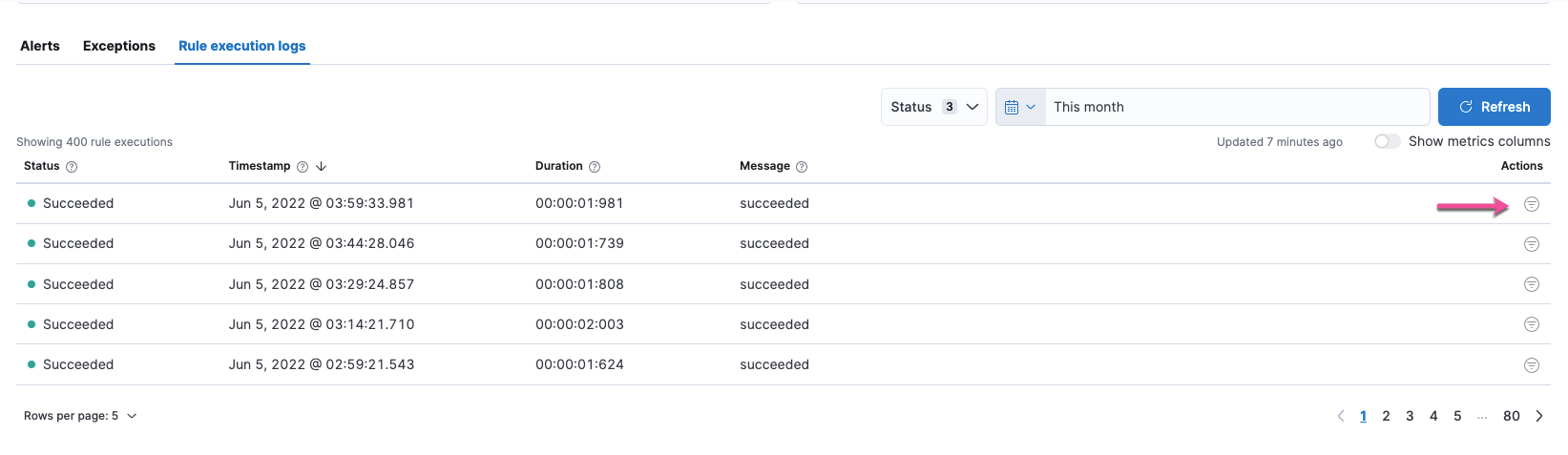Click the next page arrow

[x=1538, y=416]
